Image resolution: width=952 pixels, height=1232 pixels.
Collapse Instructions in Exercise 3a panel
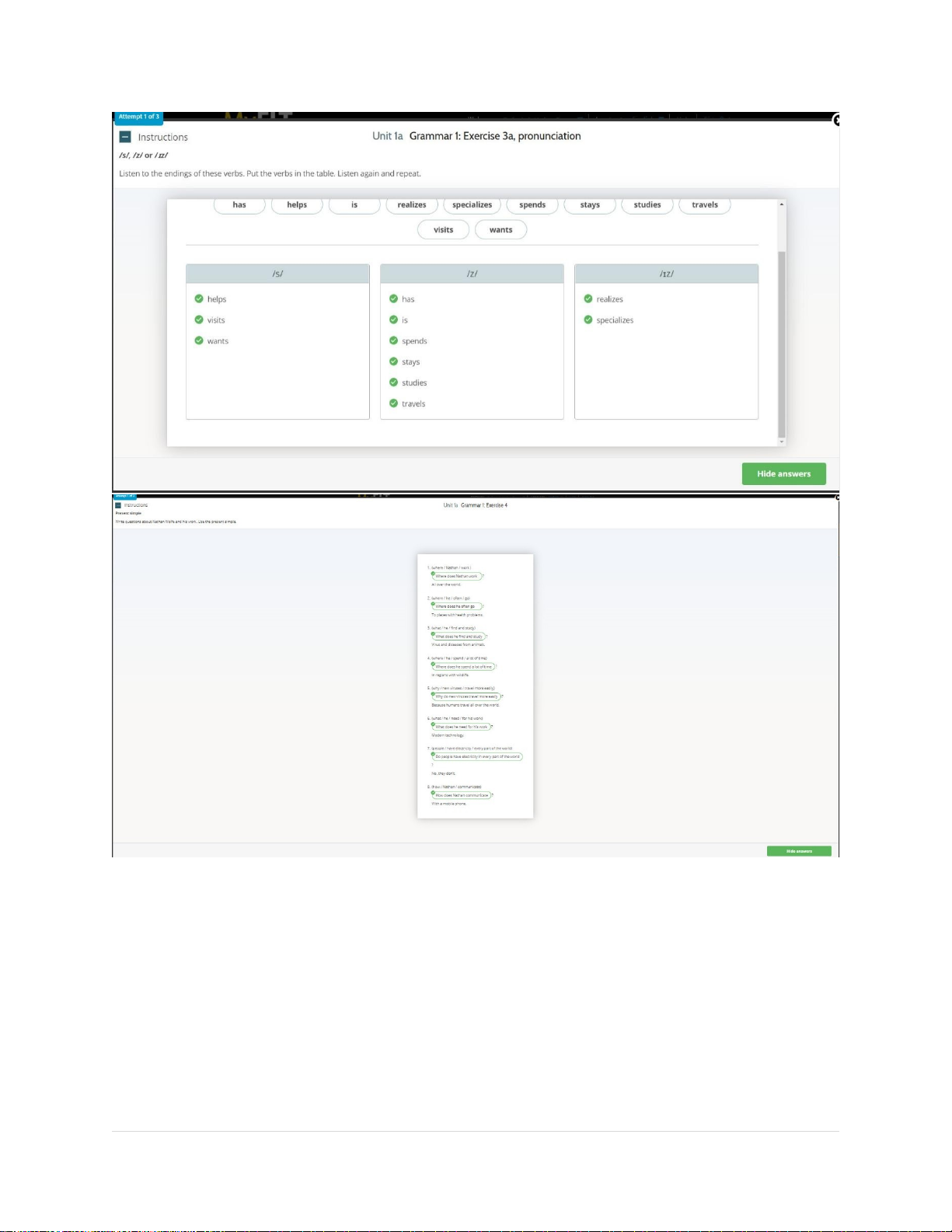click(125, 138)
